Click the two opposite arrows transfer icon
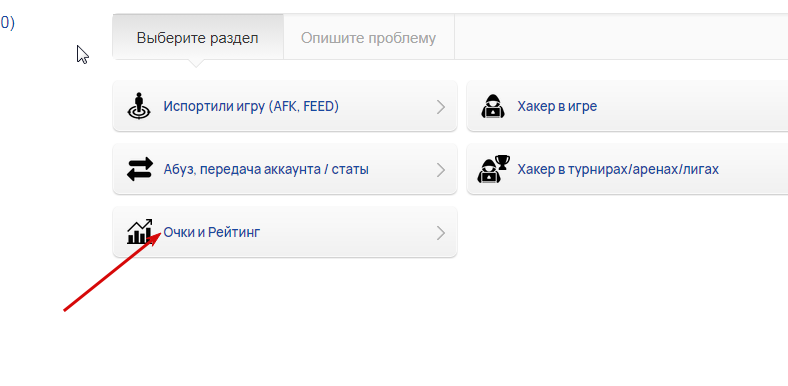Screen dimensions: 788x386 pyautogui.click(x=139, y=169)
